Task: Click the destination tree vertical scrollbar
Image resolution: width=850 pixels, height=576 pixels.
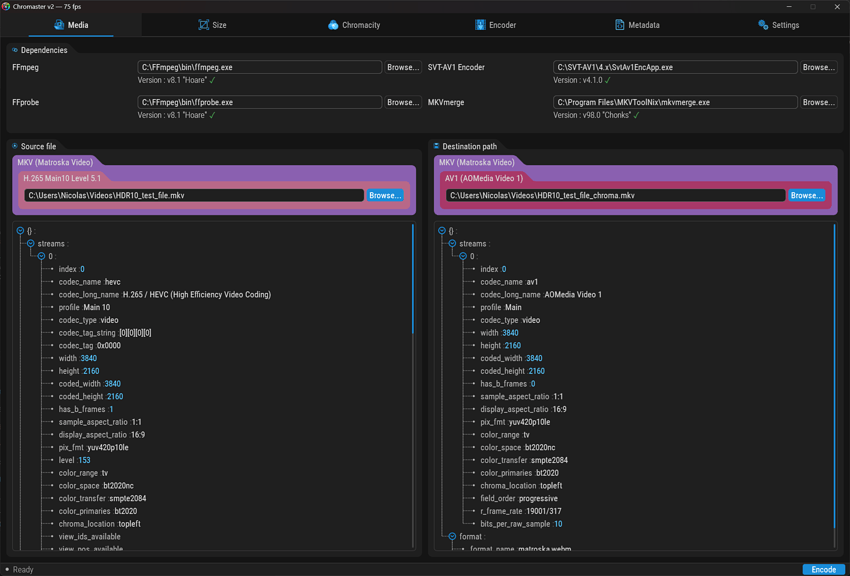Action: (x=835, y=377)
